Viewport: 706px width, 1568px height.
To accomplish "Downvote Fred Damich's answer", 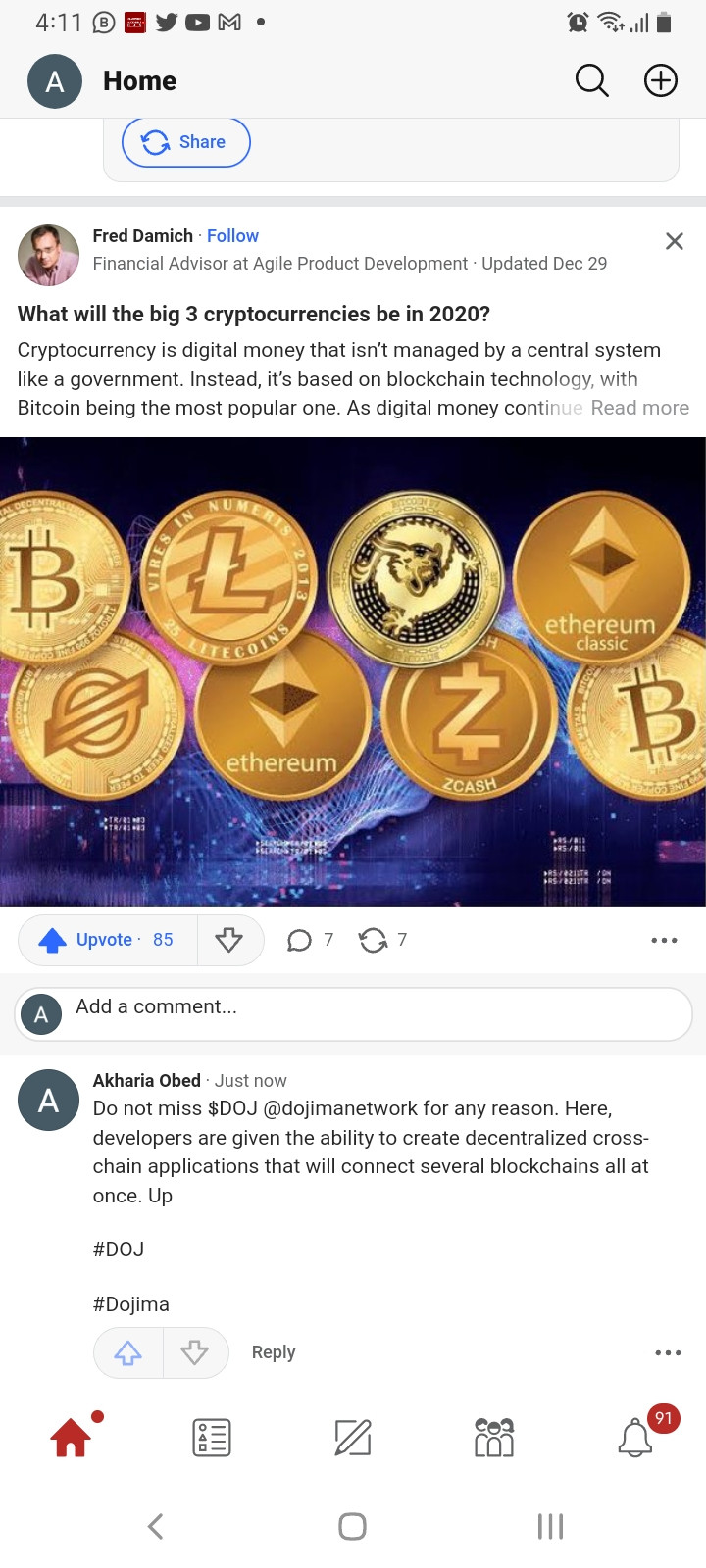I will [229, 941].
